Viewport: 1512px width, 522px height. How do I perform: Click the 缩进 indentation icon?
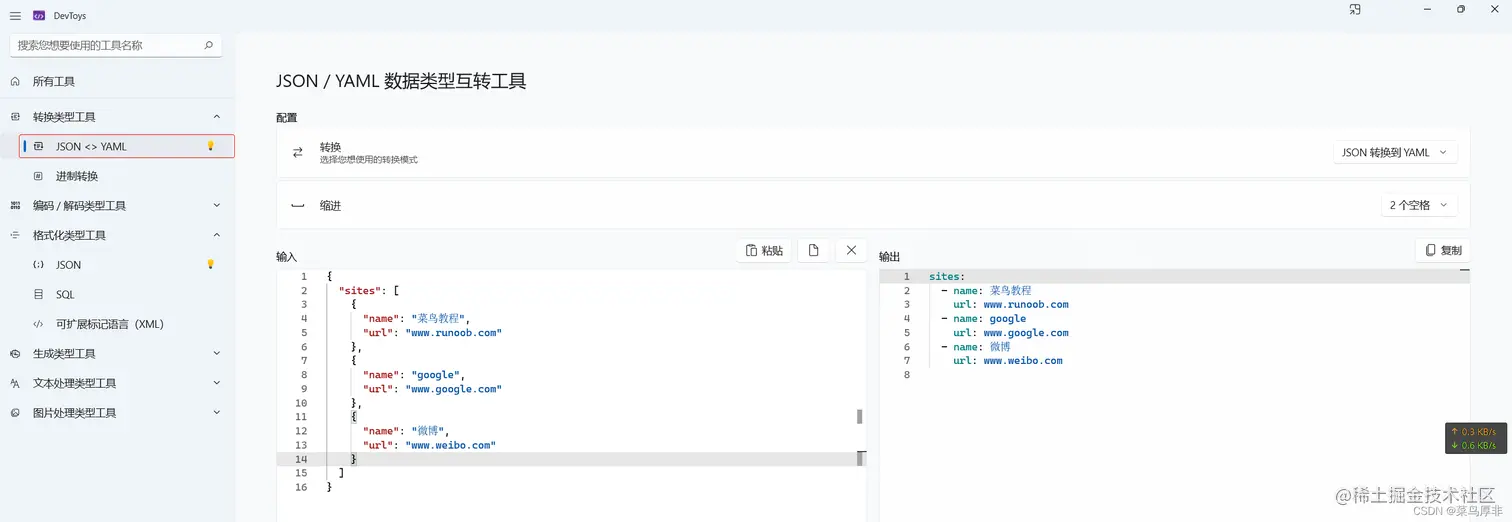click(x=297, y=205)
